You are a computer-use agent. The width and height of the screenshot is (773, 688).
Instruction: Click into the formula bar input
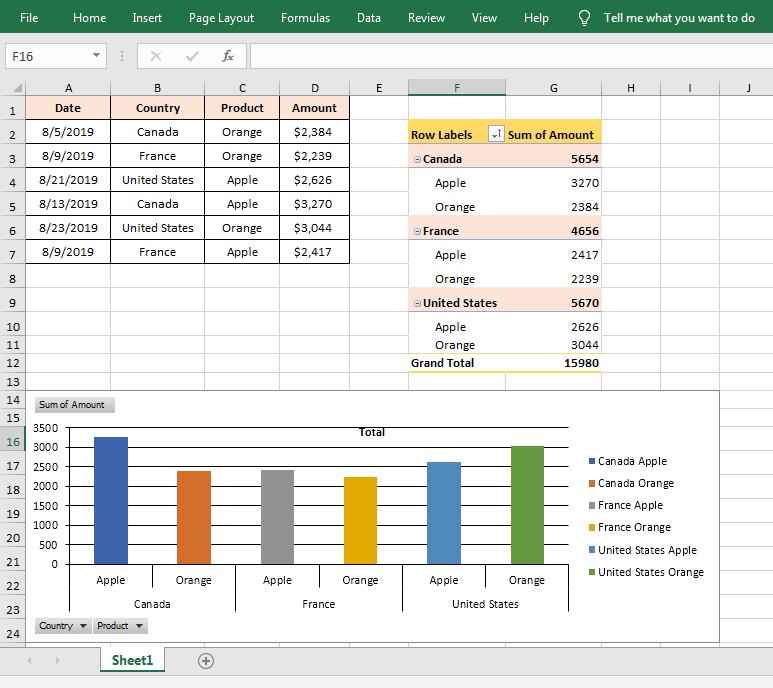pyautogui.click(x=511, y=56)
